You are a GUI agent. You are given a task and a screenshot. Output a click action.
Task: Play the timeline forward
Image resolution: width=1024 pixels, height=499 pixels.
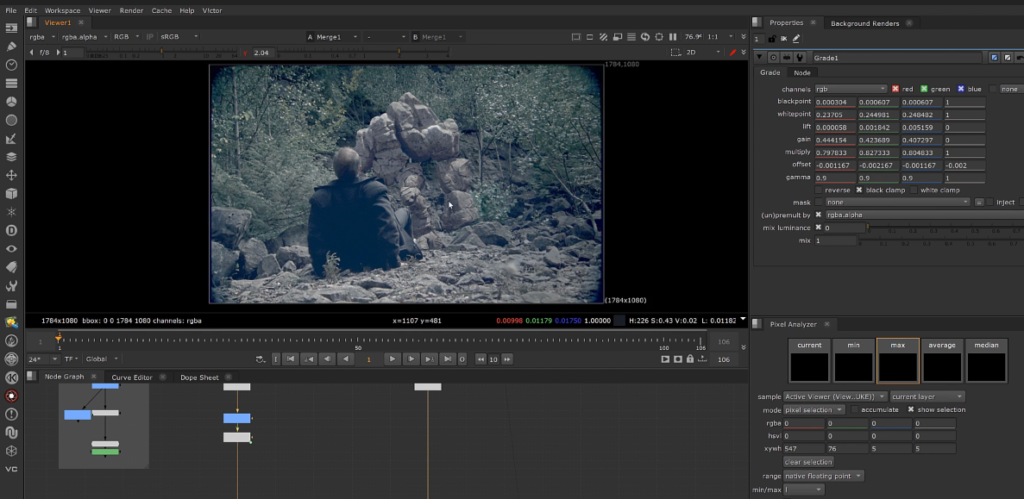pyautogui.click(x=393, y=358)
